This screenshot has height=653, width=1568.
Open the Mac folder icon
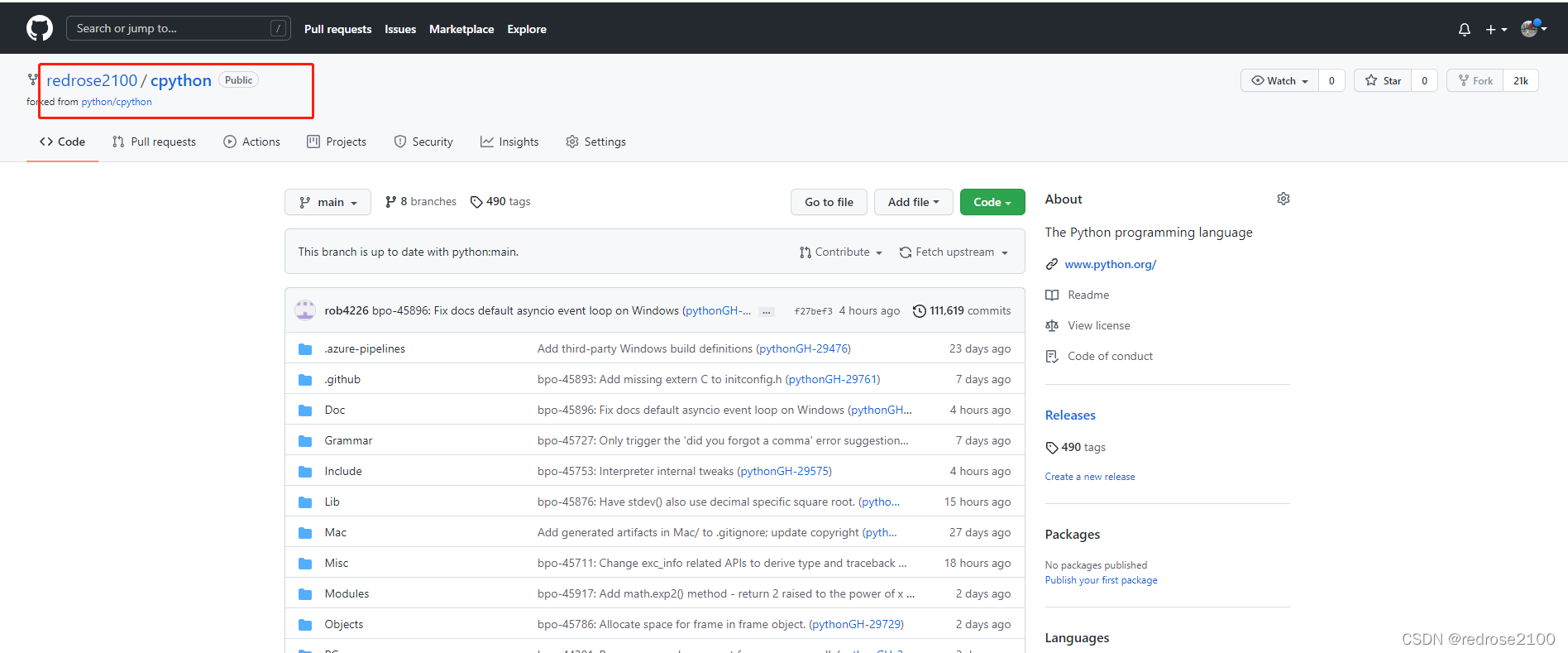(x=305, y=532)
